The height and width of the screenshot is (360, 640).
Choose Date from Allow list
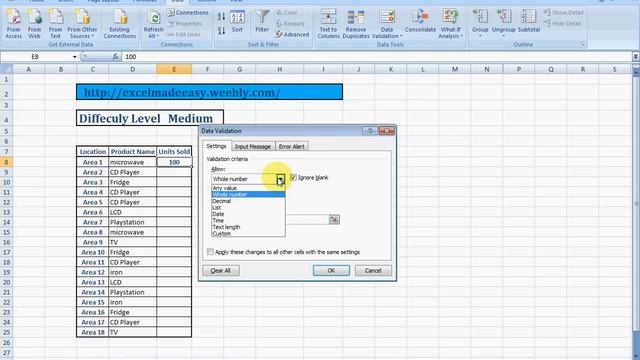click(x=248, y=214)
